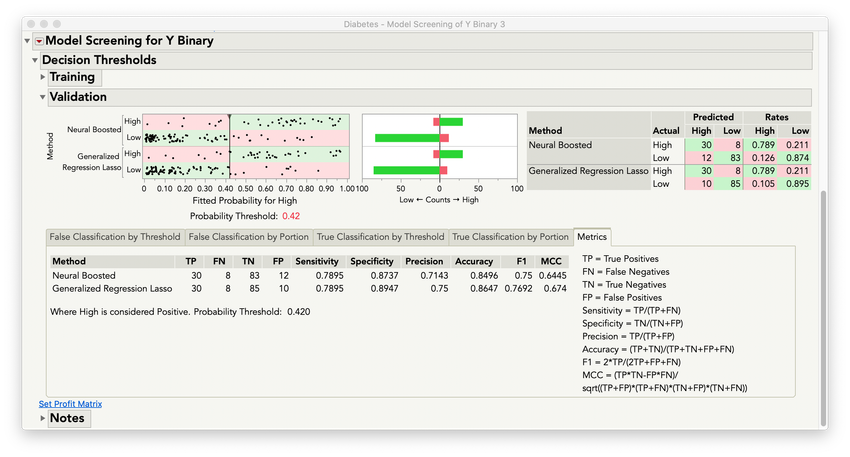Click the F1 column header

click(521, 261)
